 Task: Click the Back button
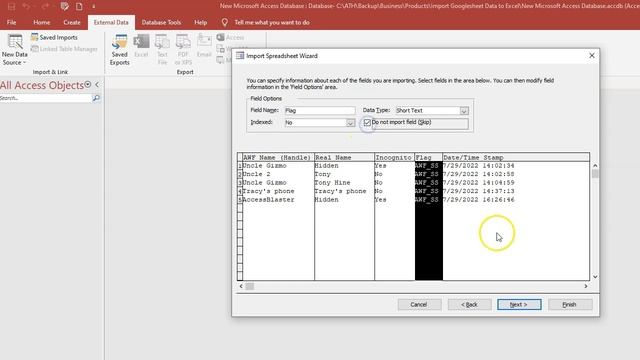[x=469, y=304]
